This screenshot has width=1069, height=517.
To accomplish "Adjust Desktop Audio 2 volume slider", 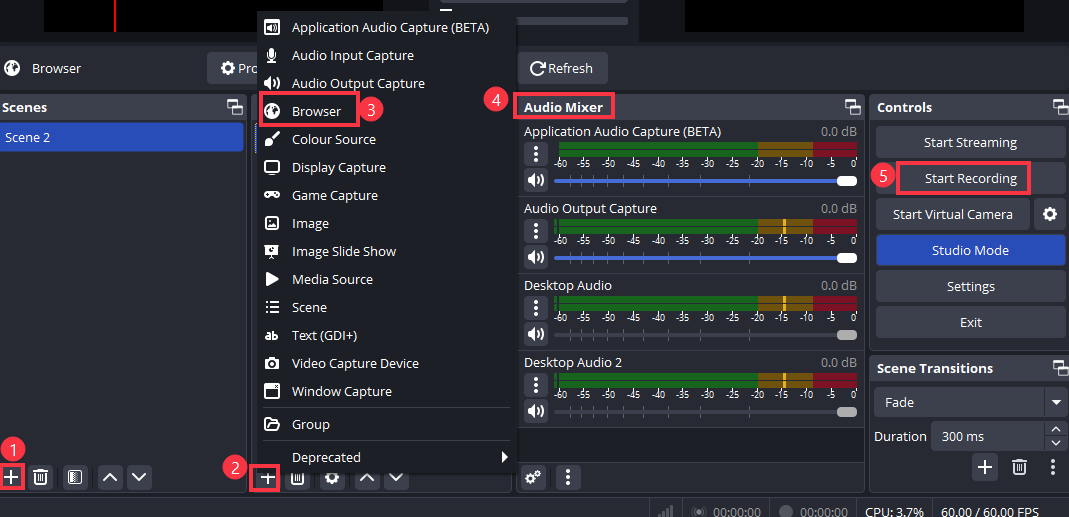I will coord(706,412).
